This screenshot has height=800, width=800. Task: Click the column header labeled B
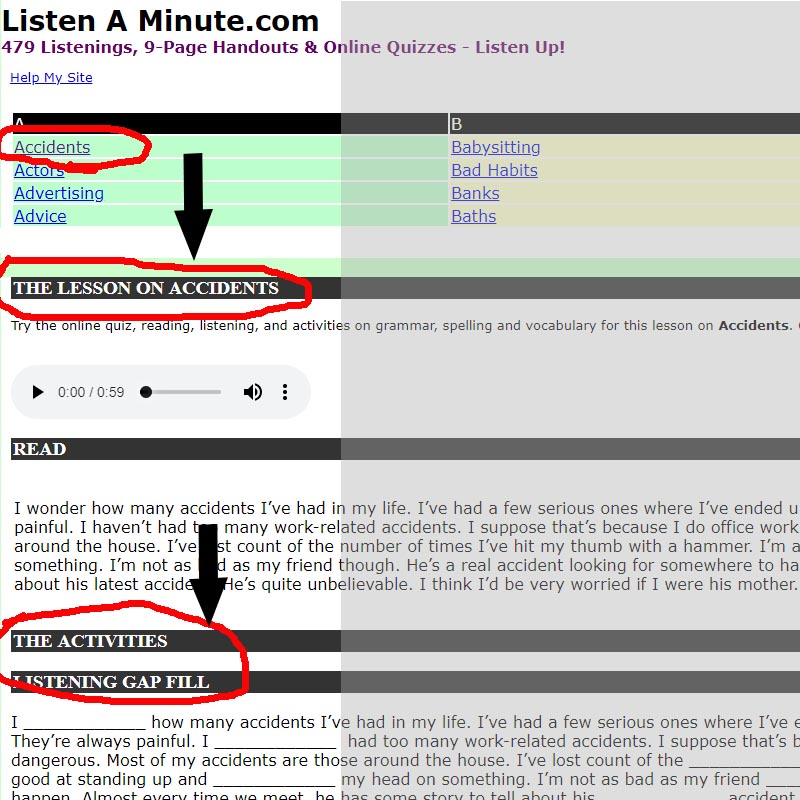click(x=455, y=123)
